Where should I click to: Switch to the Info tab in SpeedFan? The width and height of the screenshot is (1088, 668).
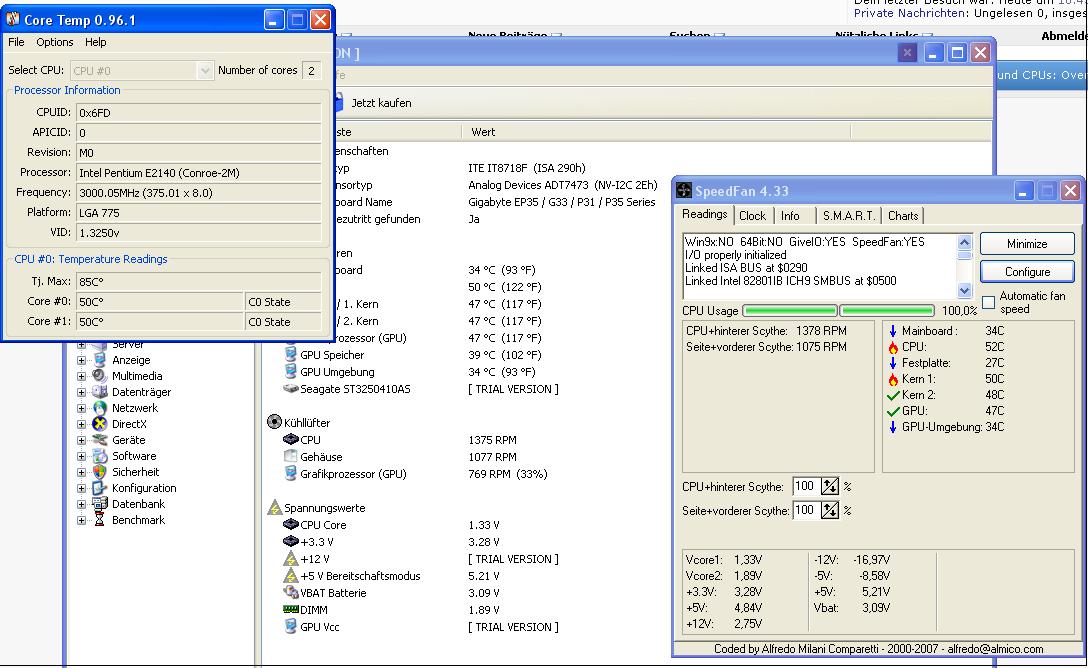(x=790, y=216)
